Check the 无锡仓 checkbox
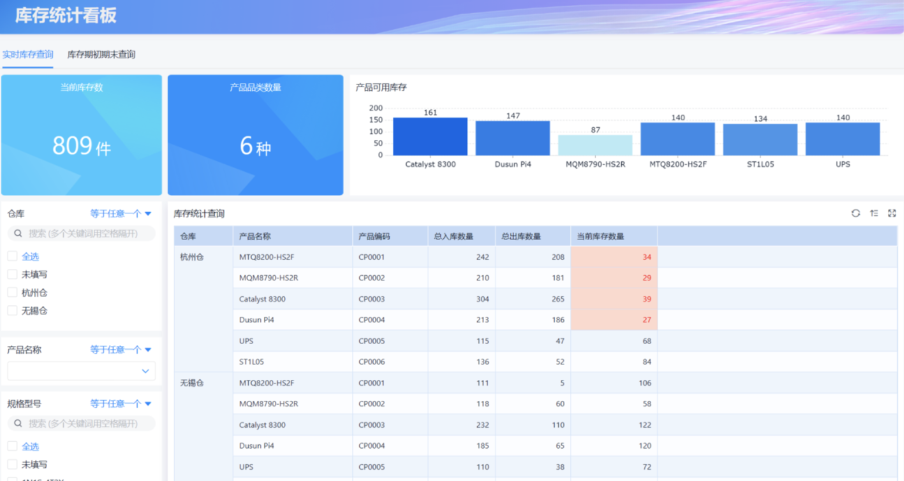 pyautogui.click(x=12, y=310)
